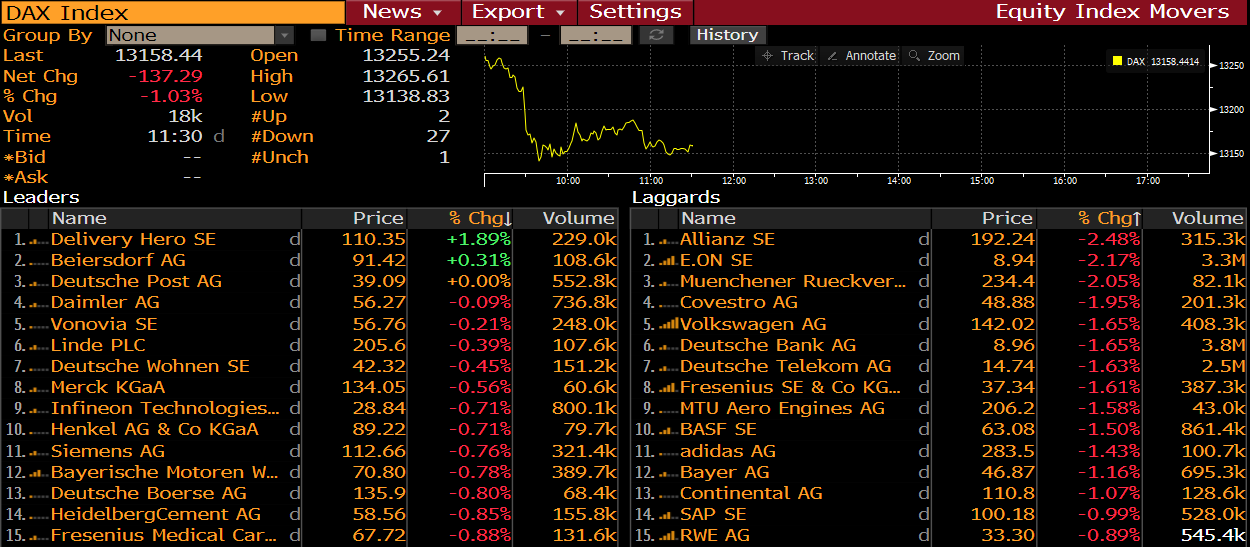Screen dimensions: 1250x547
Task: Open chart icon for adidas AG
Action: (668, 452)
